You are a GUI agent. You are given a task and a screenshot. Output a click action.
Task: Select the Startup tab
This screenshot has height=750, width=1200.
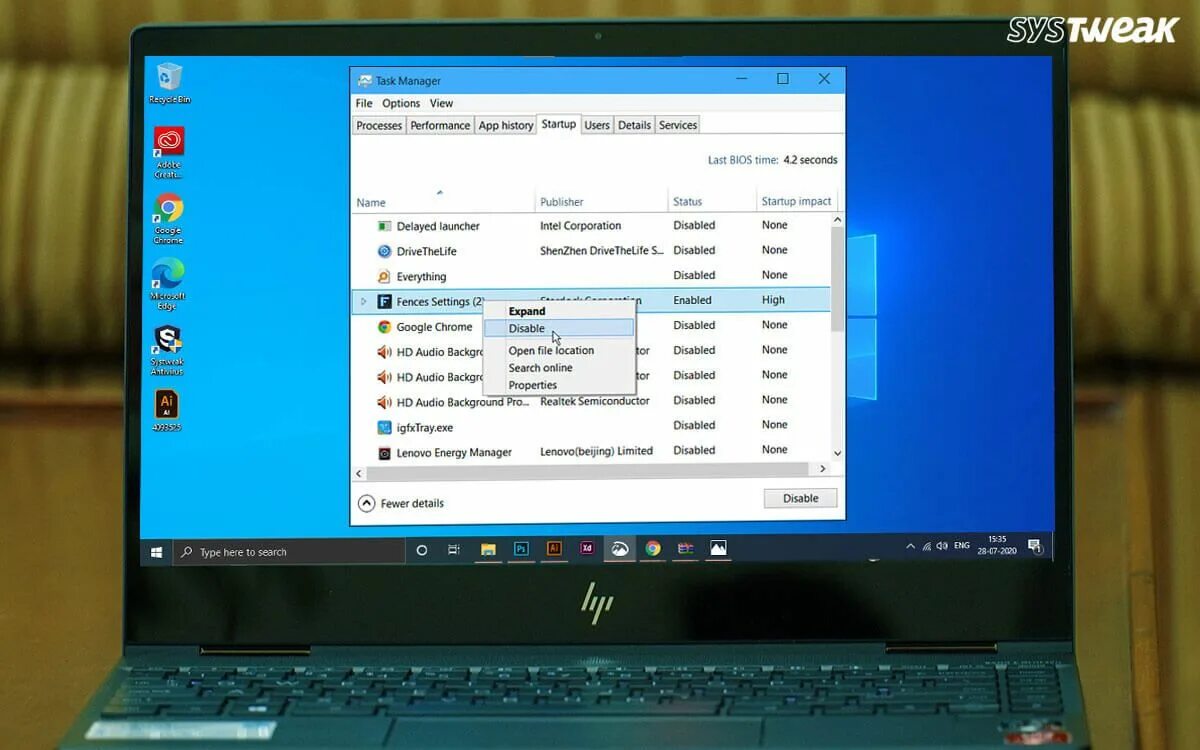coord(559,124)
